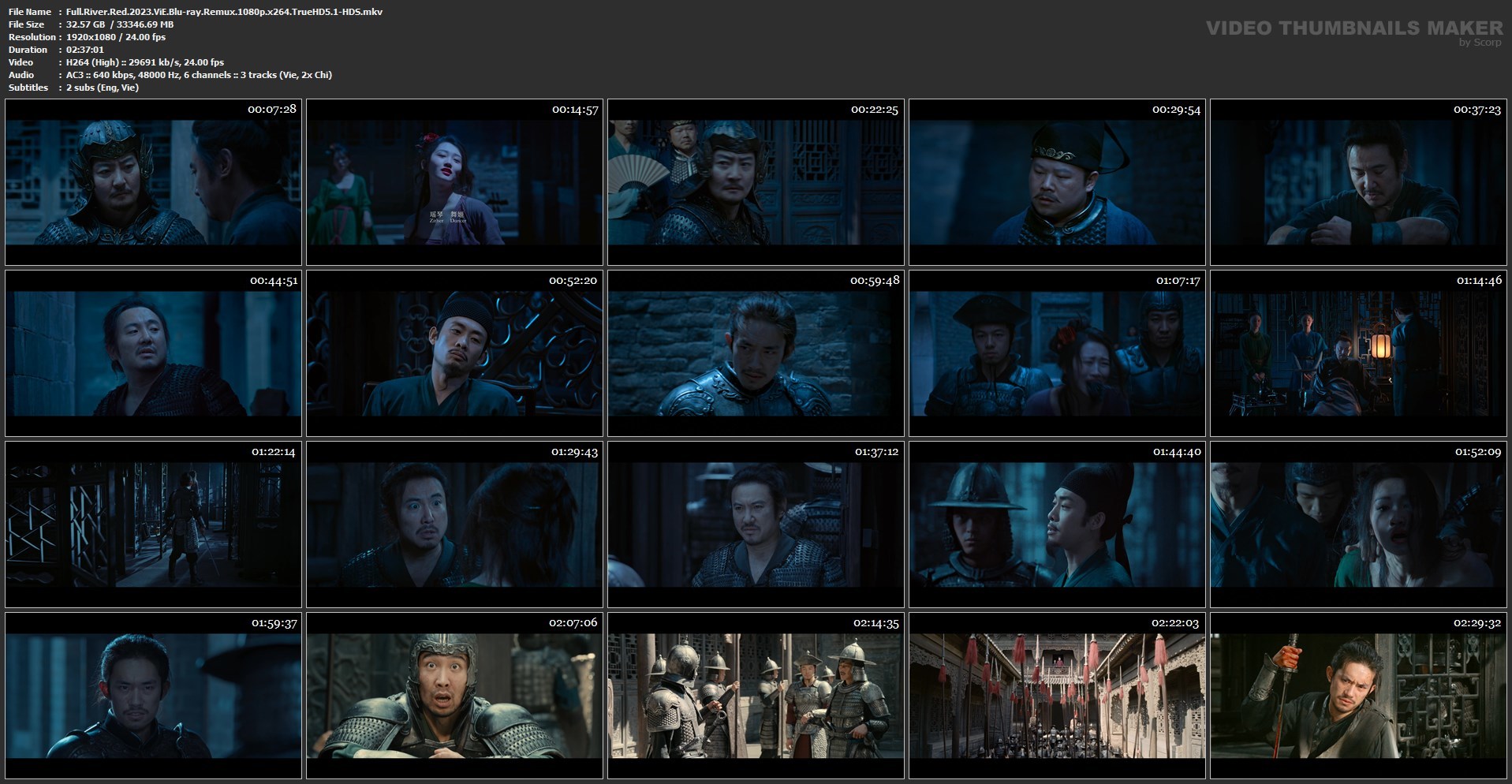Choose the frame at 01:59:37
Screen dimensions: 1512x784
tap(153, 696)
